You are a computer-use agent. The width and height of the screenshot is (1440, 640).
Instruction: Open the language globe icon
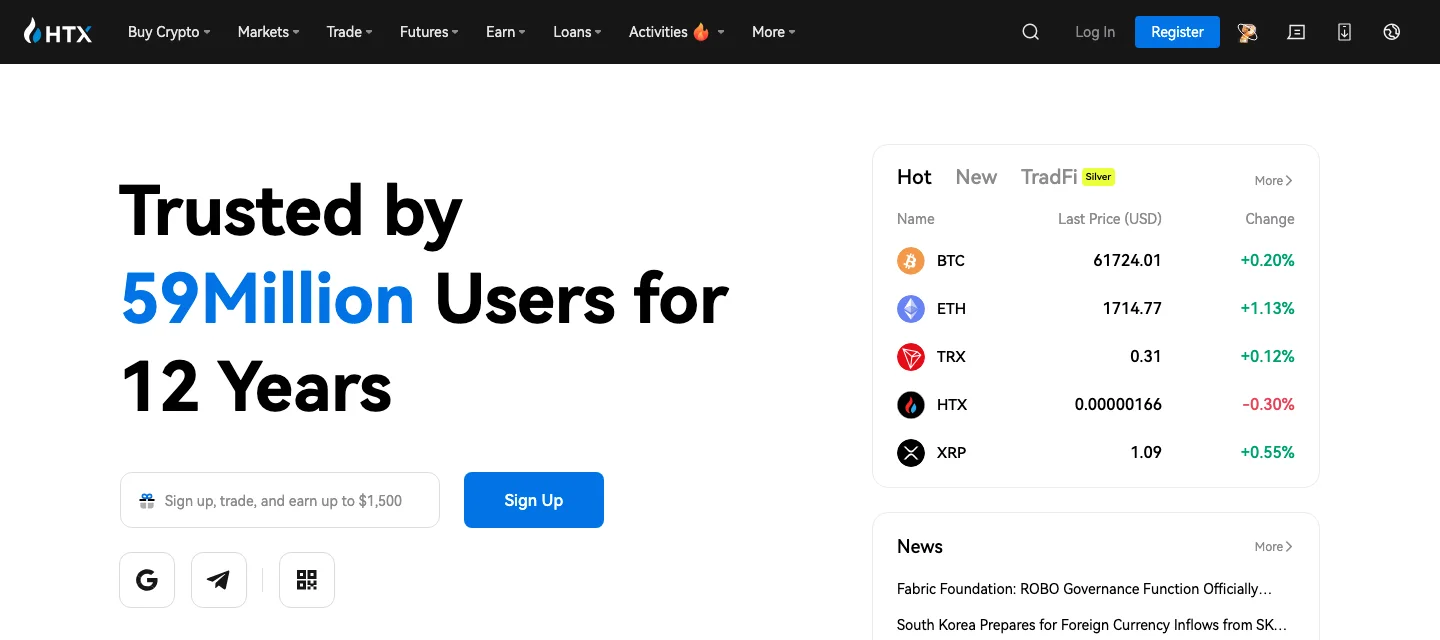tap(1391, 32)
